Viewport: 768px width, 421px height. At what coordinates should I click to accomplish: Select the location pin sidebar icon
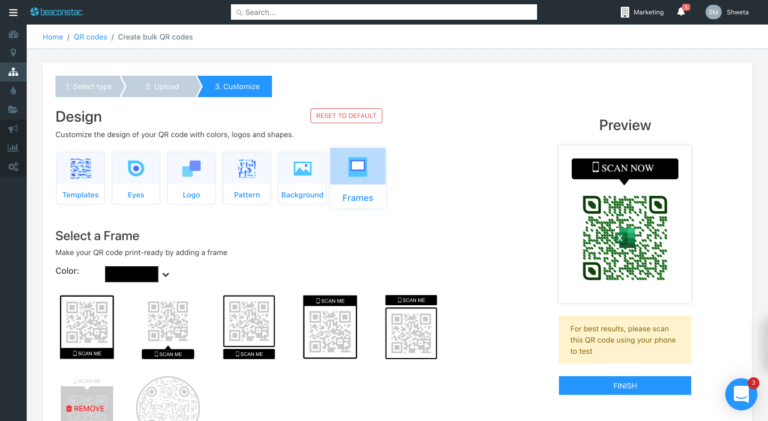coord(13,53)
